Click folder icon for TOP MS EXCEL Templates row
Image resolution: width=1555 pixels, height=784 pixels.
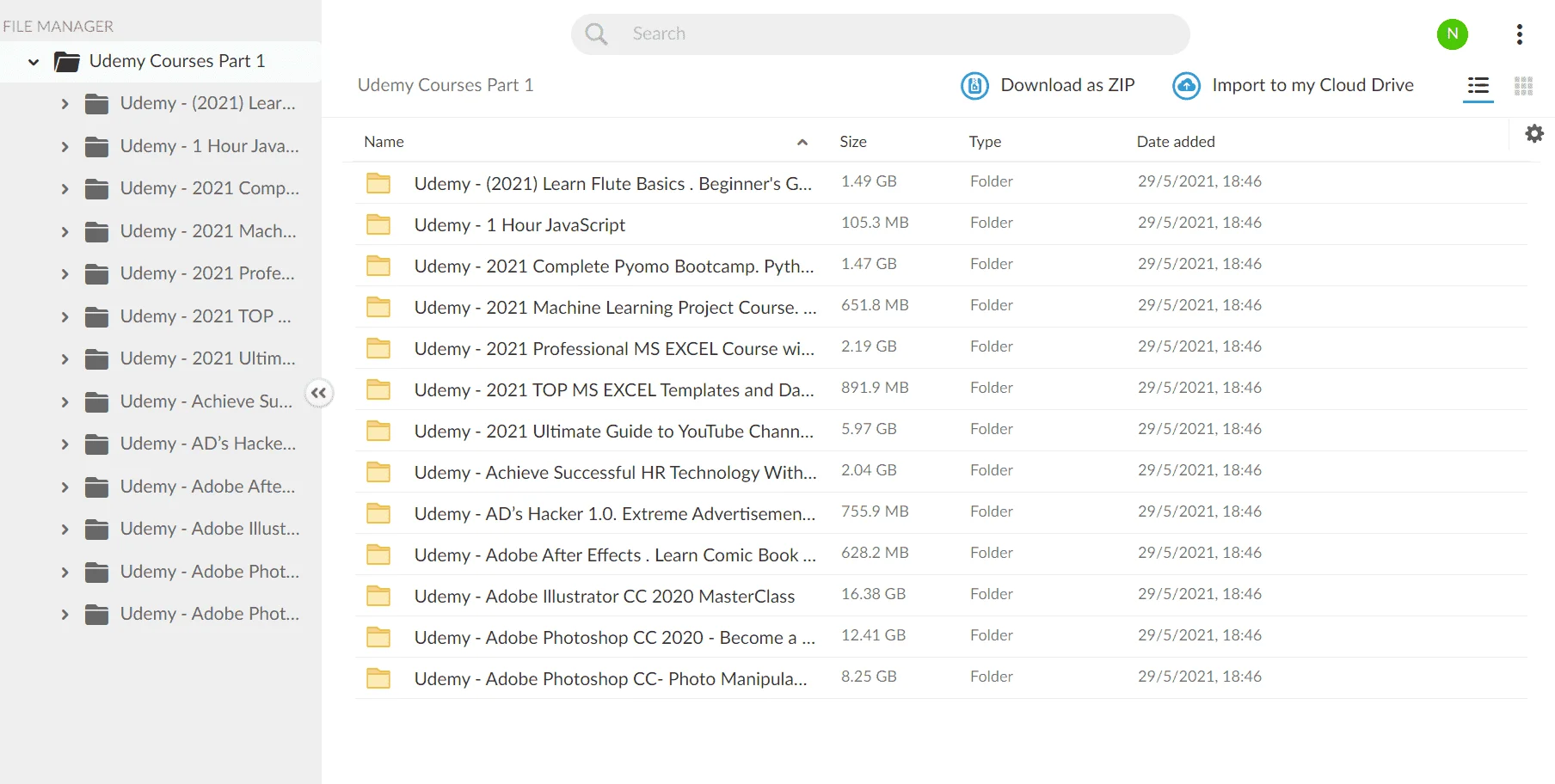point(378,389)
